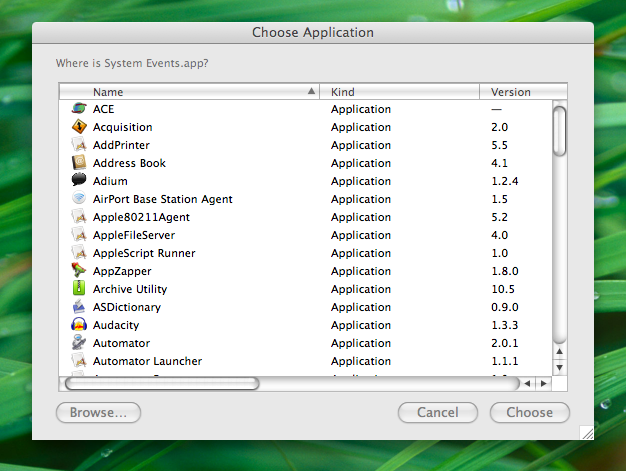Click the ACE application icon
The height and width of the screenshot is (471, 626).
point(79,109)
